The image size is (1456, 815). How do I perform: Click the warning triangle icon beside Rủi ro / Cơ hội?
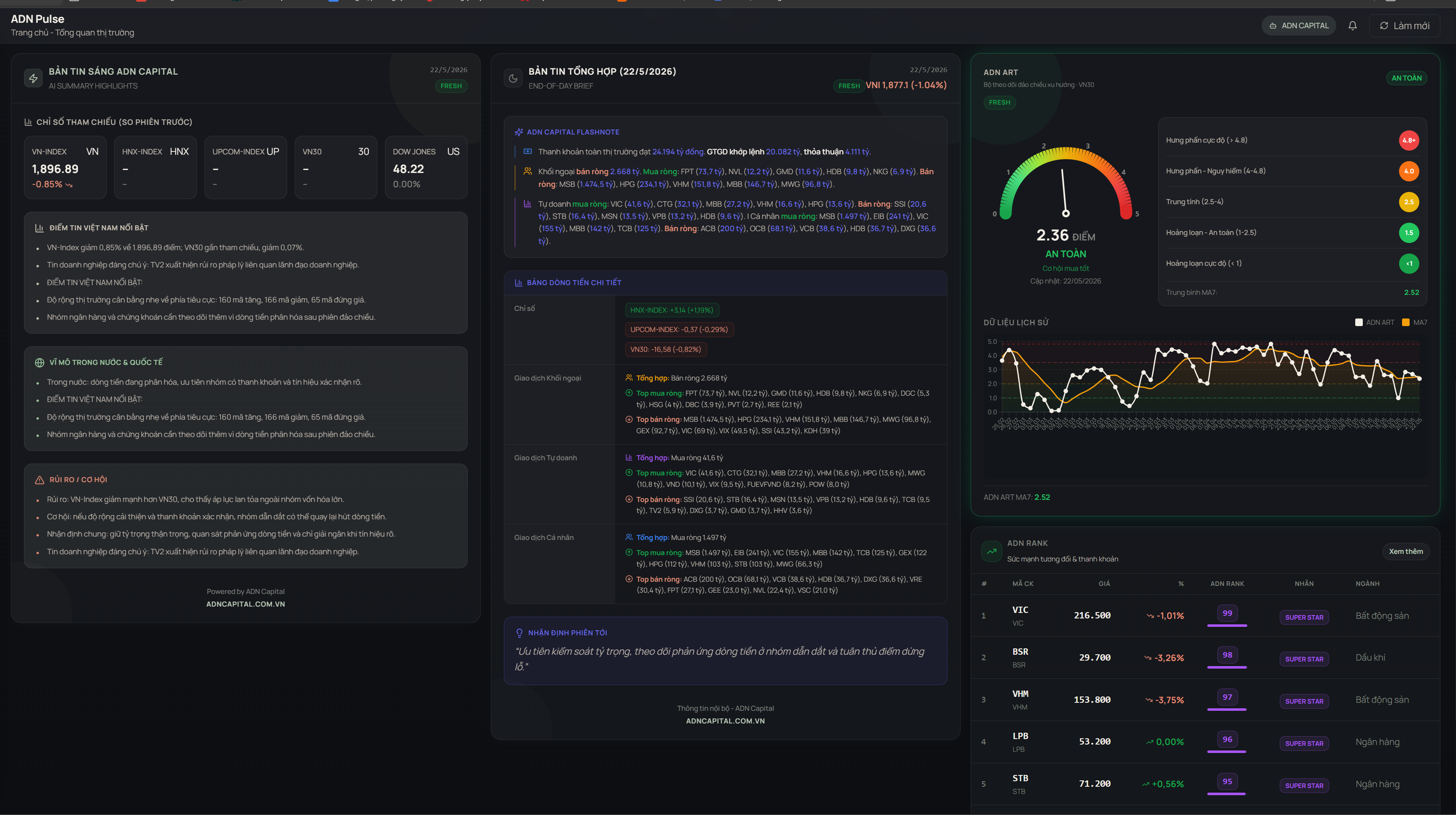[40, 480]
